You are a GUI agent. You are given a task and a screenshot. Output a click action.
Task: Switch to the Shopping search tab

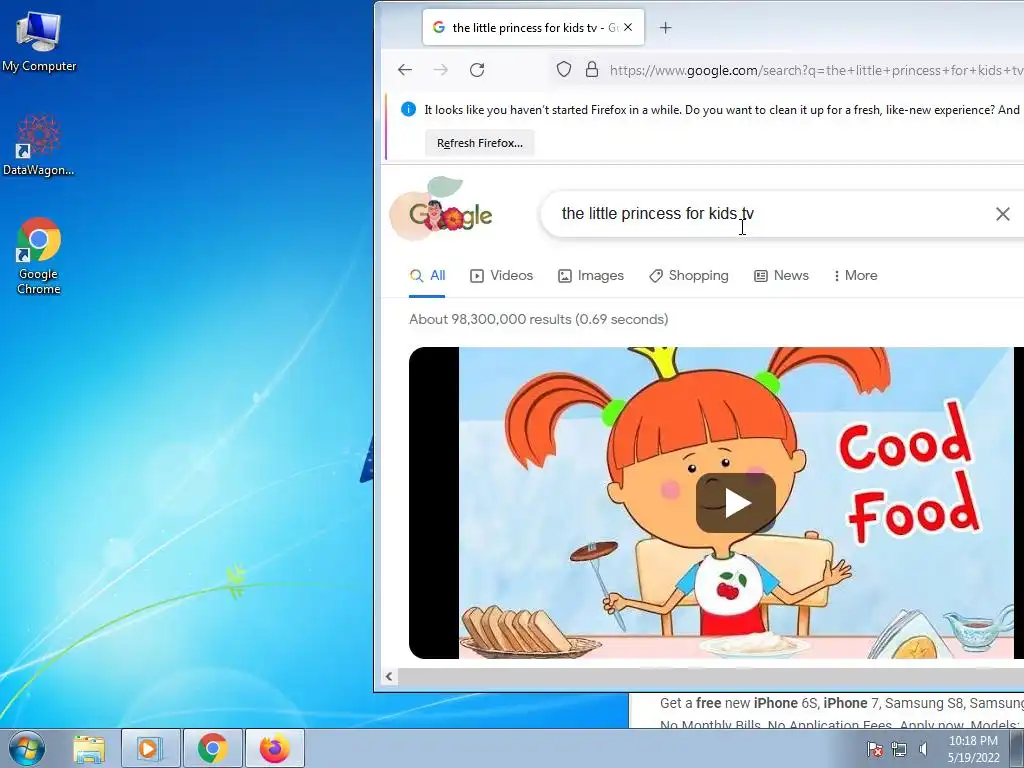pos(689,276)
